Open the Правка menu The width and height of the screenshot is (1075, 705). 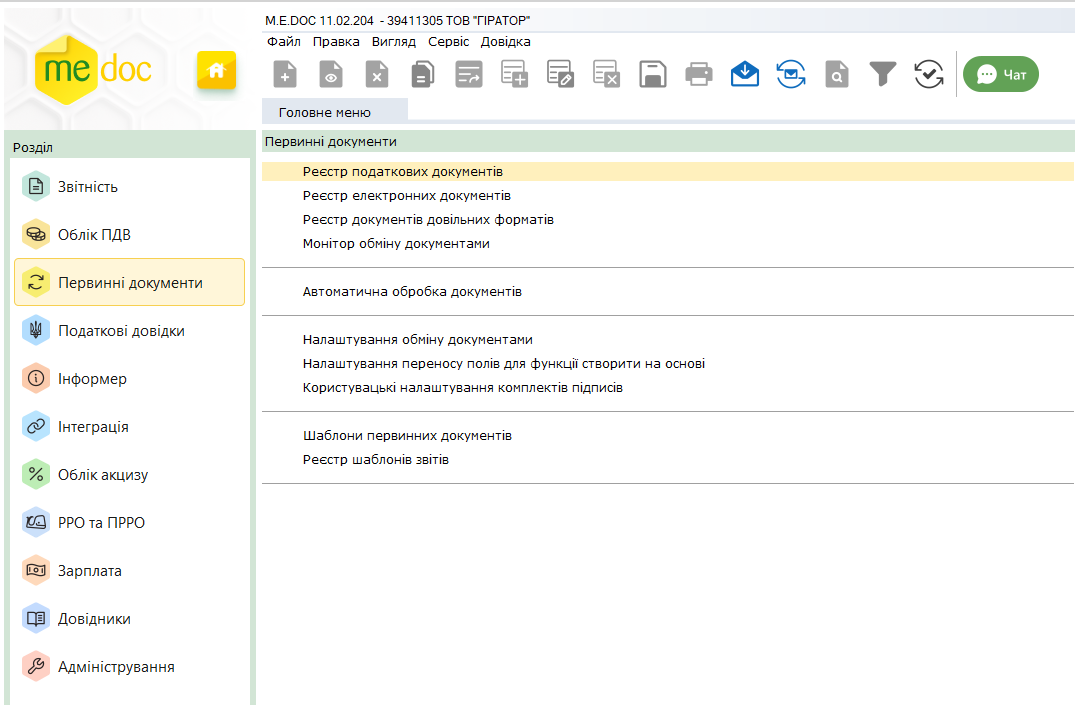click(x=336, y=41)
